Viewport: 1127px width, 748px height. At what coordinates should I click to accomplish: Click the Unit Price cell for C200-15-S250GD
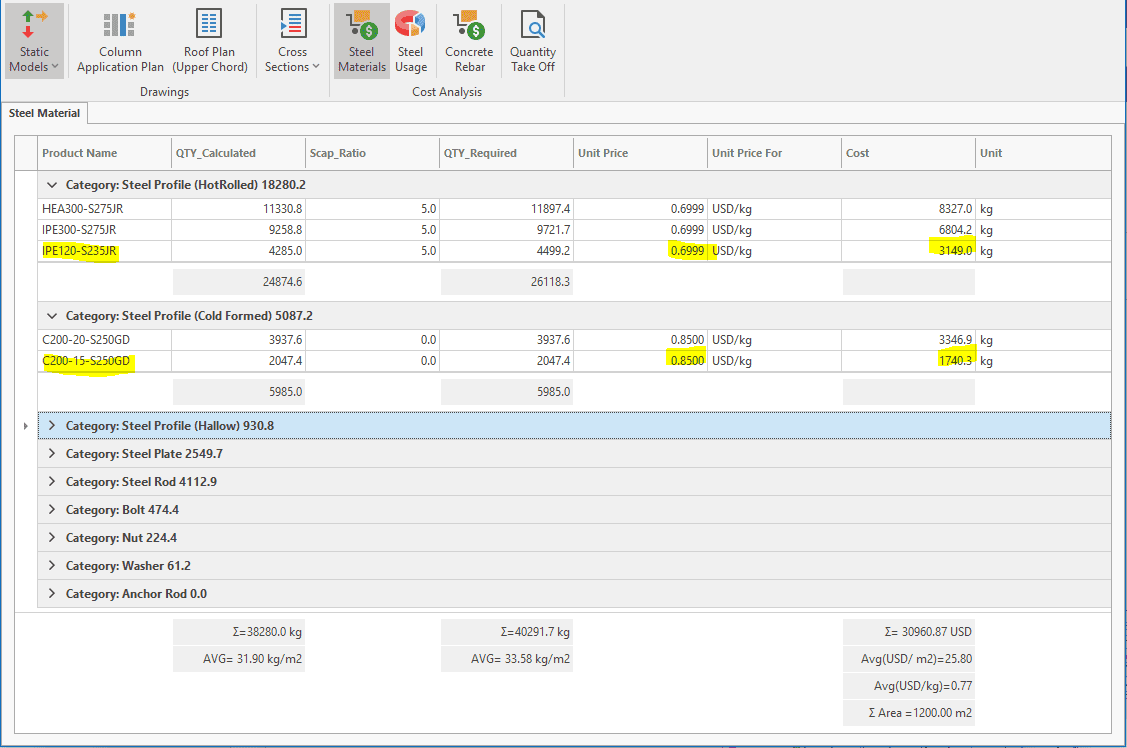click(x=641, y=360)
